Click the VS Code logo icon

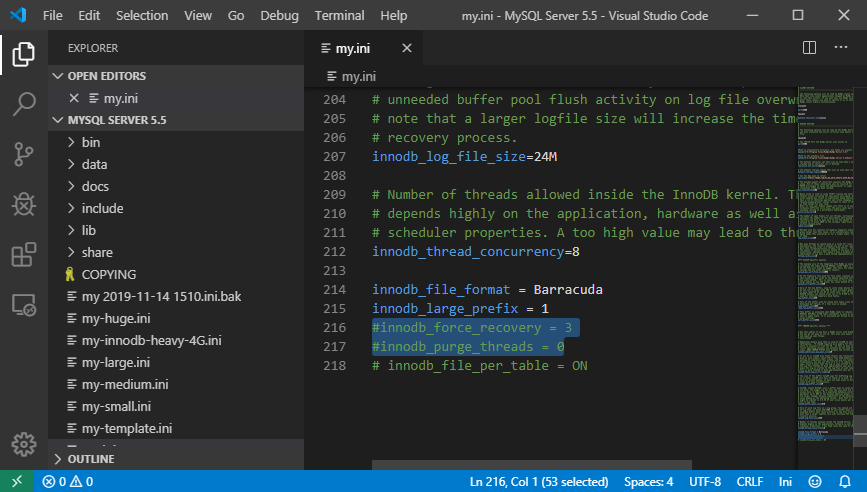[18, 15]
